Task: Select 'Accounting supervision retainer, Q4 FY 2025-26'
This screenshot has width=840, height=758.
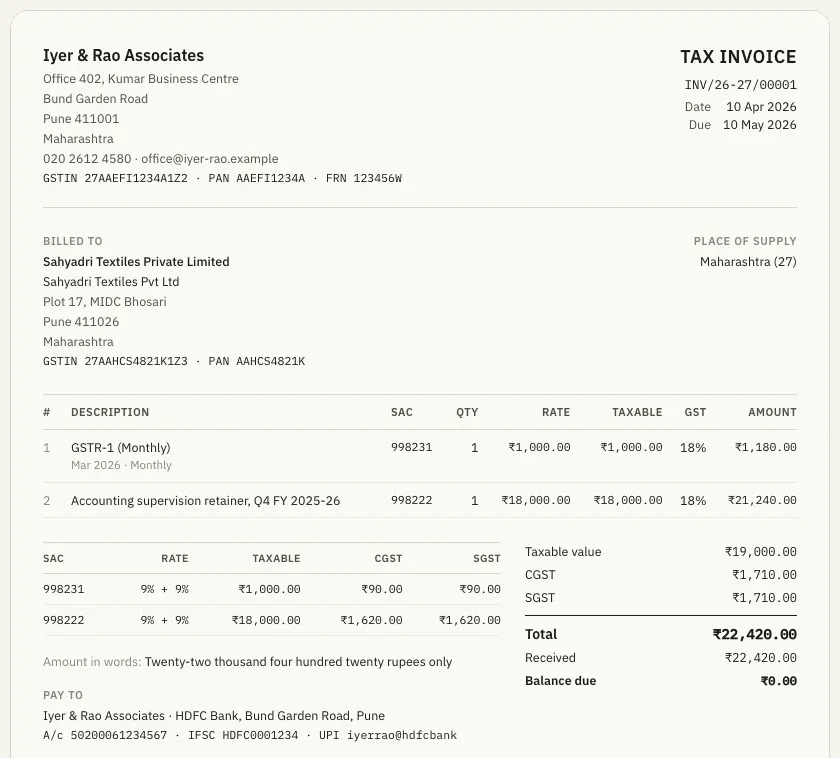Action: [205, 500]
